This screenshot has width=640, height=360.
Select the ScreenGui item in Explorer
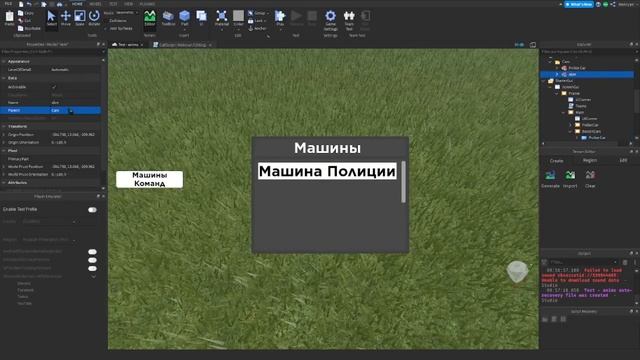pyautogui.click(x=570, y=87)
